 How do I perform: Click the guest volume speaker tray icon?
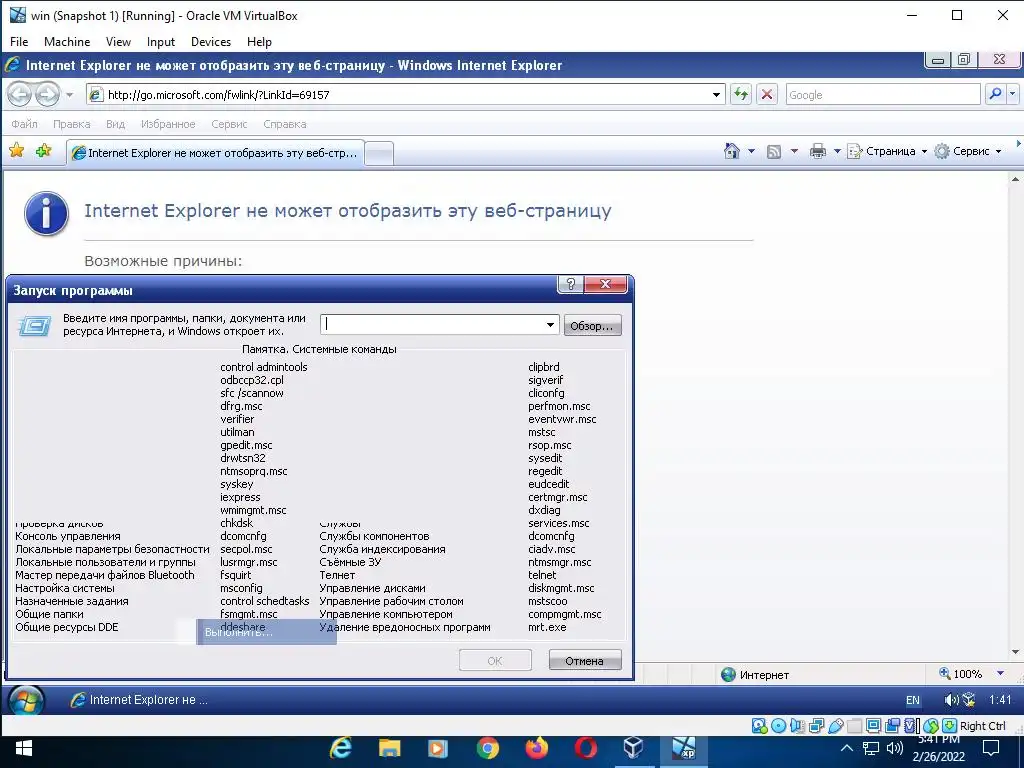point(952,700)
